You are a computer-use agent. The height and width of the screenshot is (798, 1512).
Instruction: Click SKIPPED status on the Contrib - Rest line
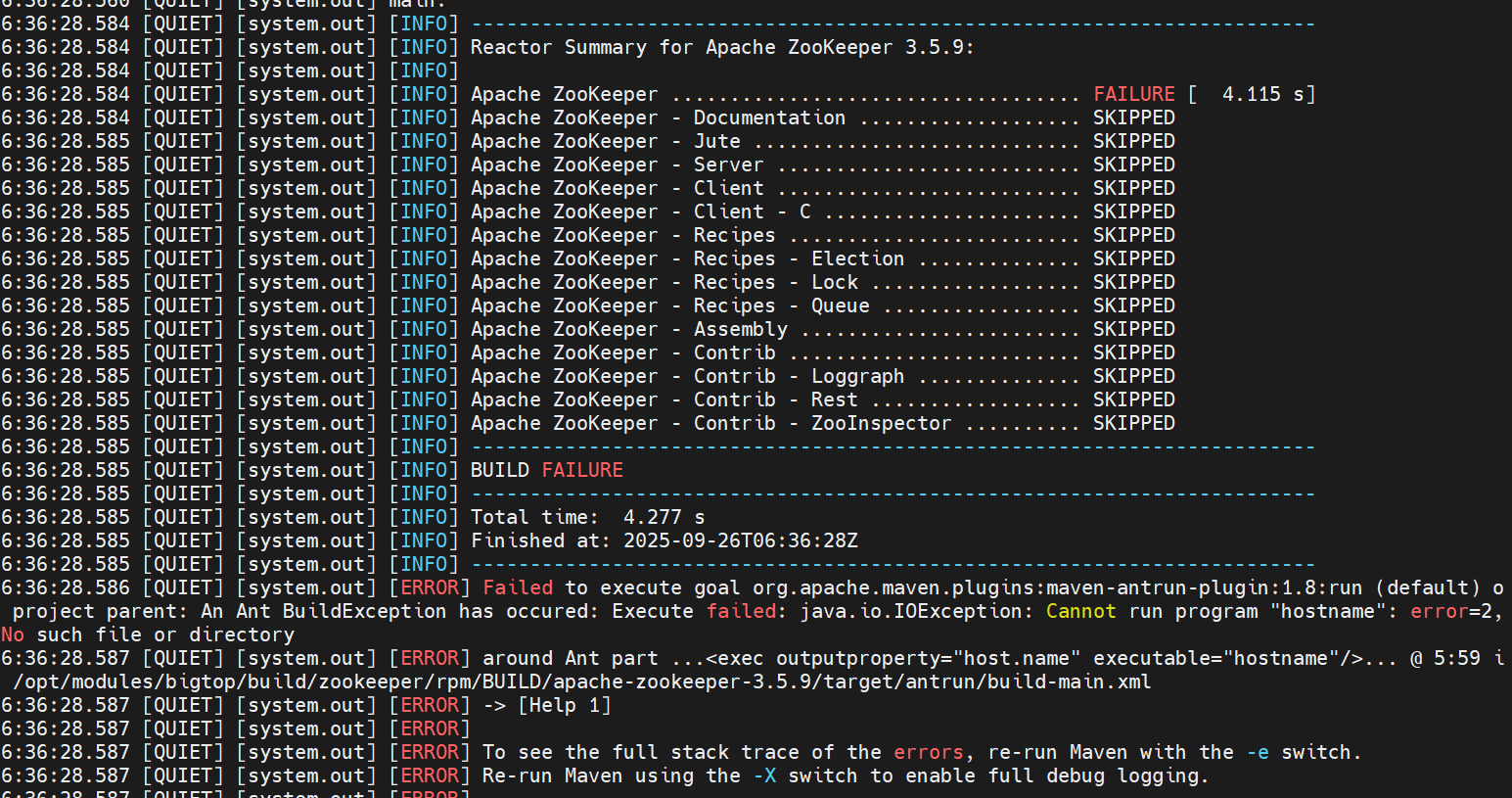pyautogui.click(x=1133, y=399)
